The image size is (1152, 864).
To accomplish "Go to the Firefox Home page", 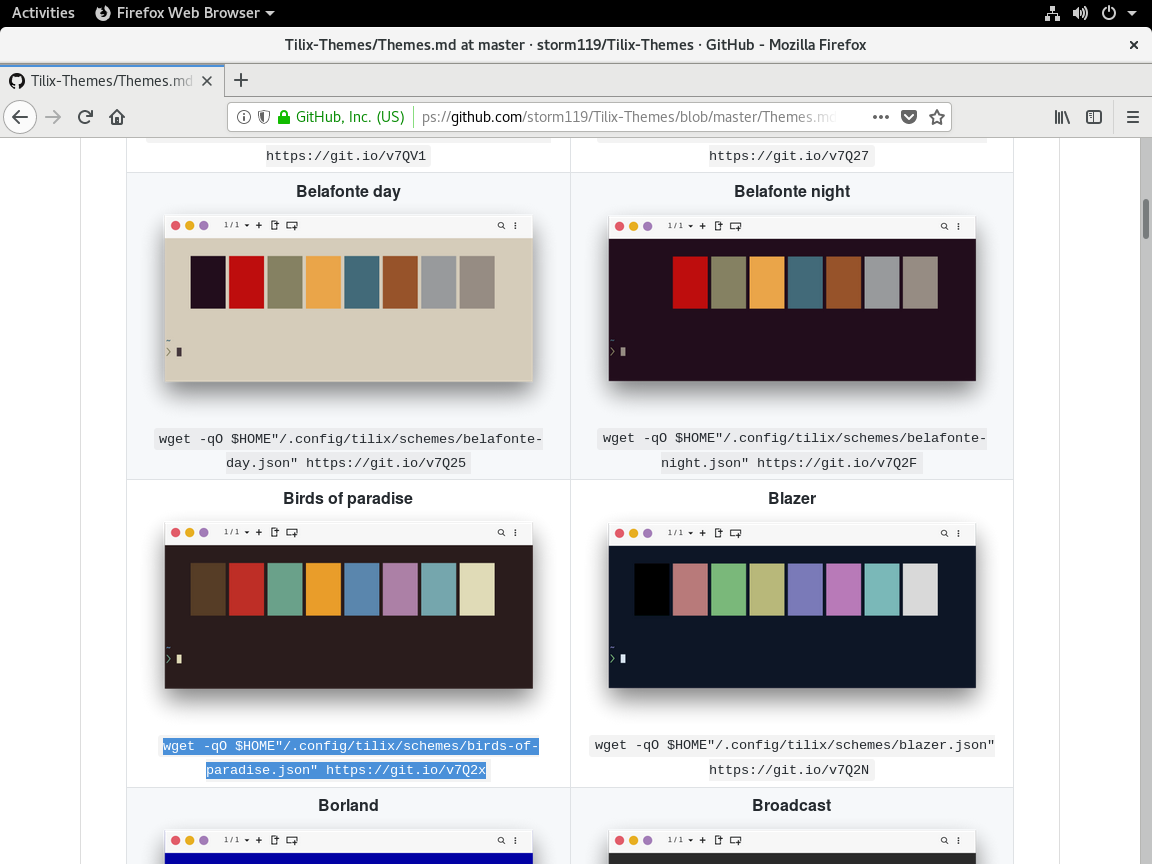I will tap(117, 117).
